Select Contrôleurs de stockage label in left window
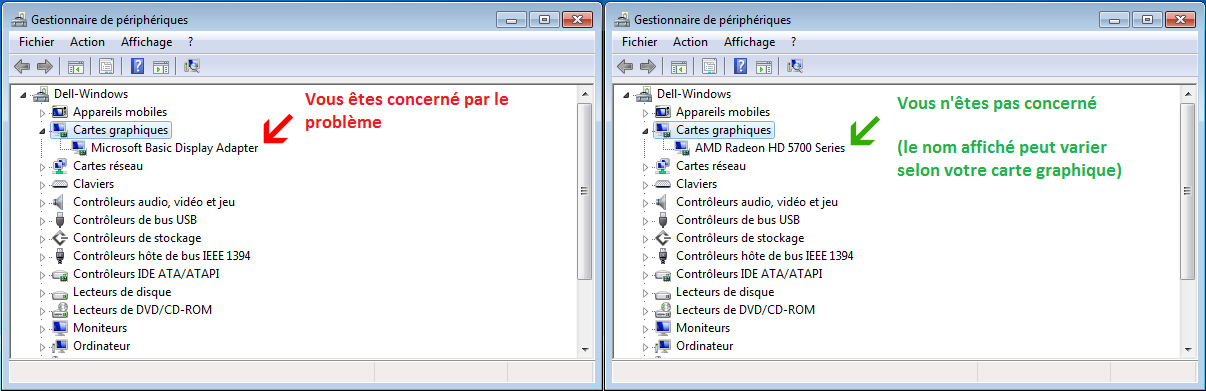The height and width of the screenshot is (391, 1206). pyautogui.click(x=137, y=238)
